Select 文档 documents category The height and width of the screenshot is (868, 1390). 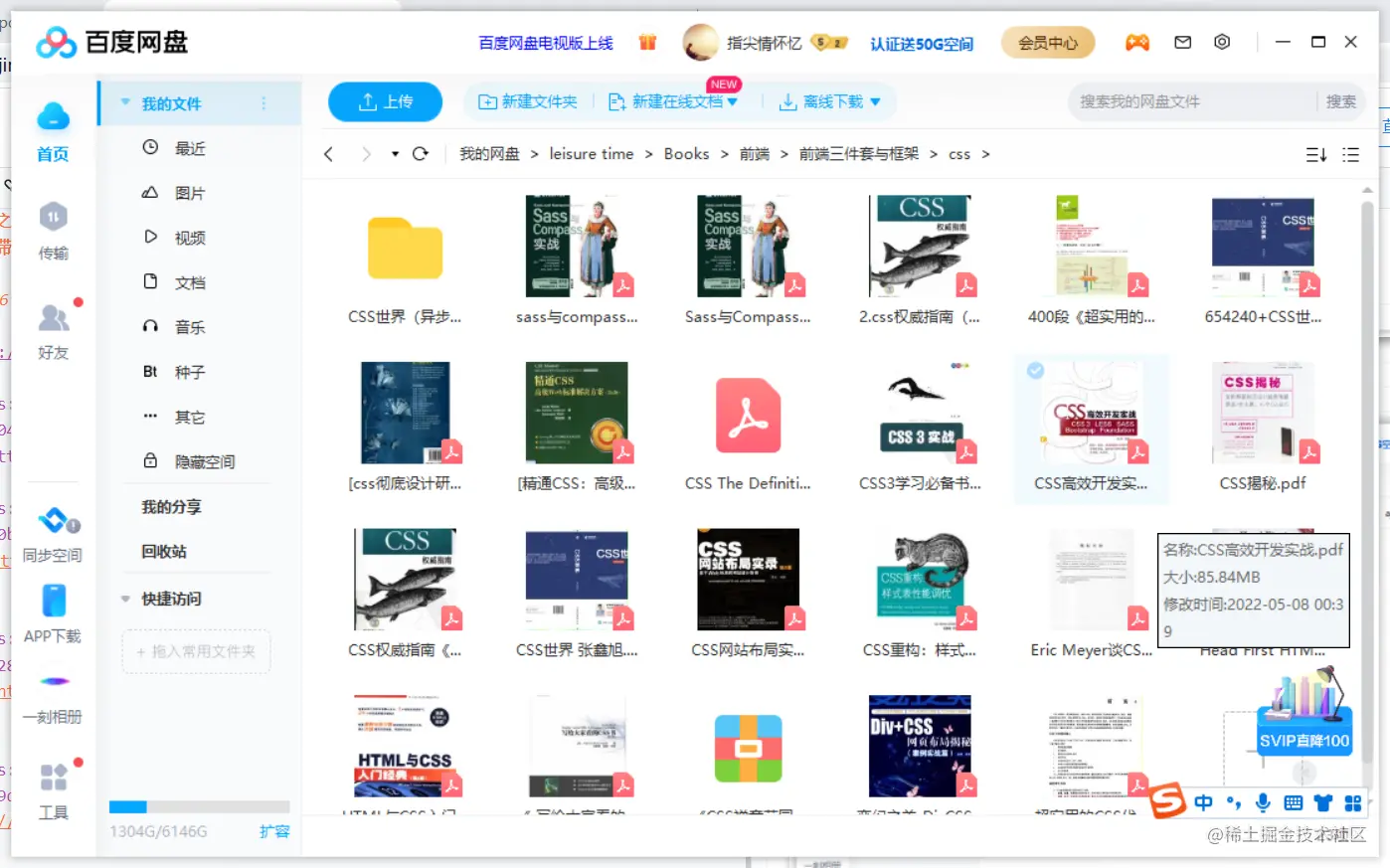coord(189,282)
